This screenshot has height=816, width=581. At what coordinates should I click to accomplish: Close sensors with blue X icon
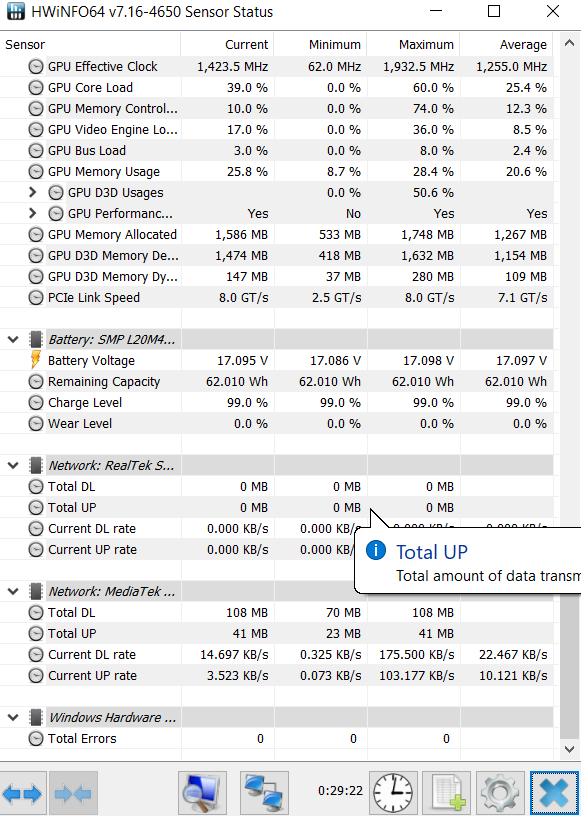[x=554, y=793]
